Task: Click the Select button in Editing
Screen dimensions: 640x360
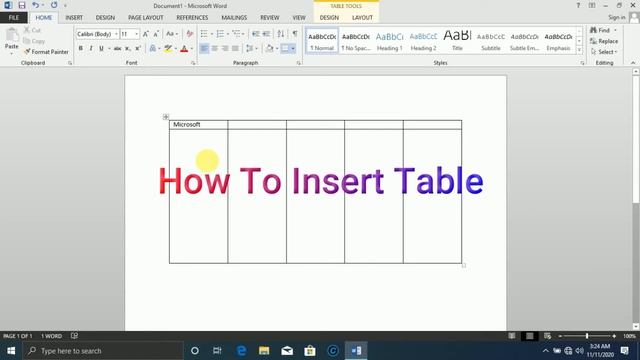Action: coord(604,52)
